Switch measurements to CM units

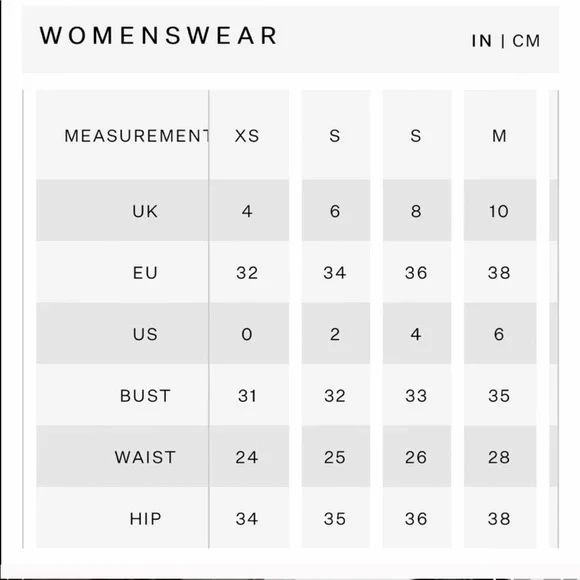point(526,41)
